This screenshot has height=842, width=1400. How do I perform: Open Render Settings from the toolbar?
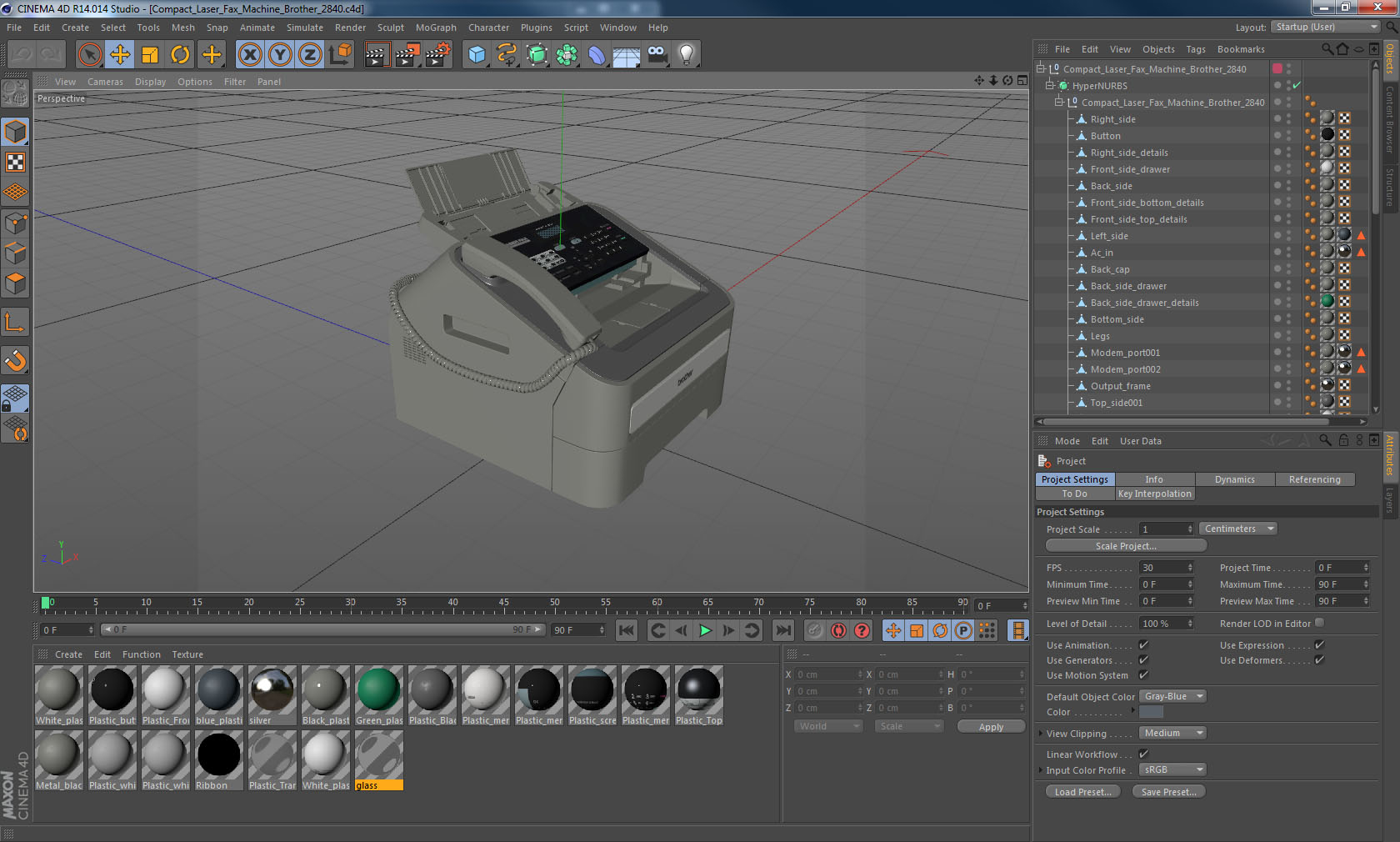(437, 54)
